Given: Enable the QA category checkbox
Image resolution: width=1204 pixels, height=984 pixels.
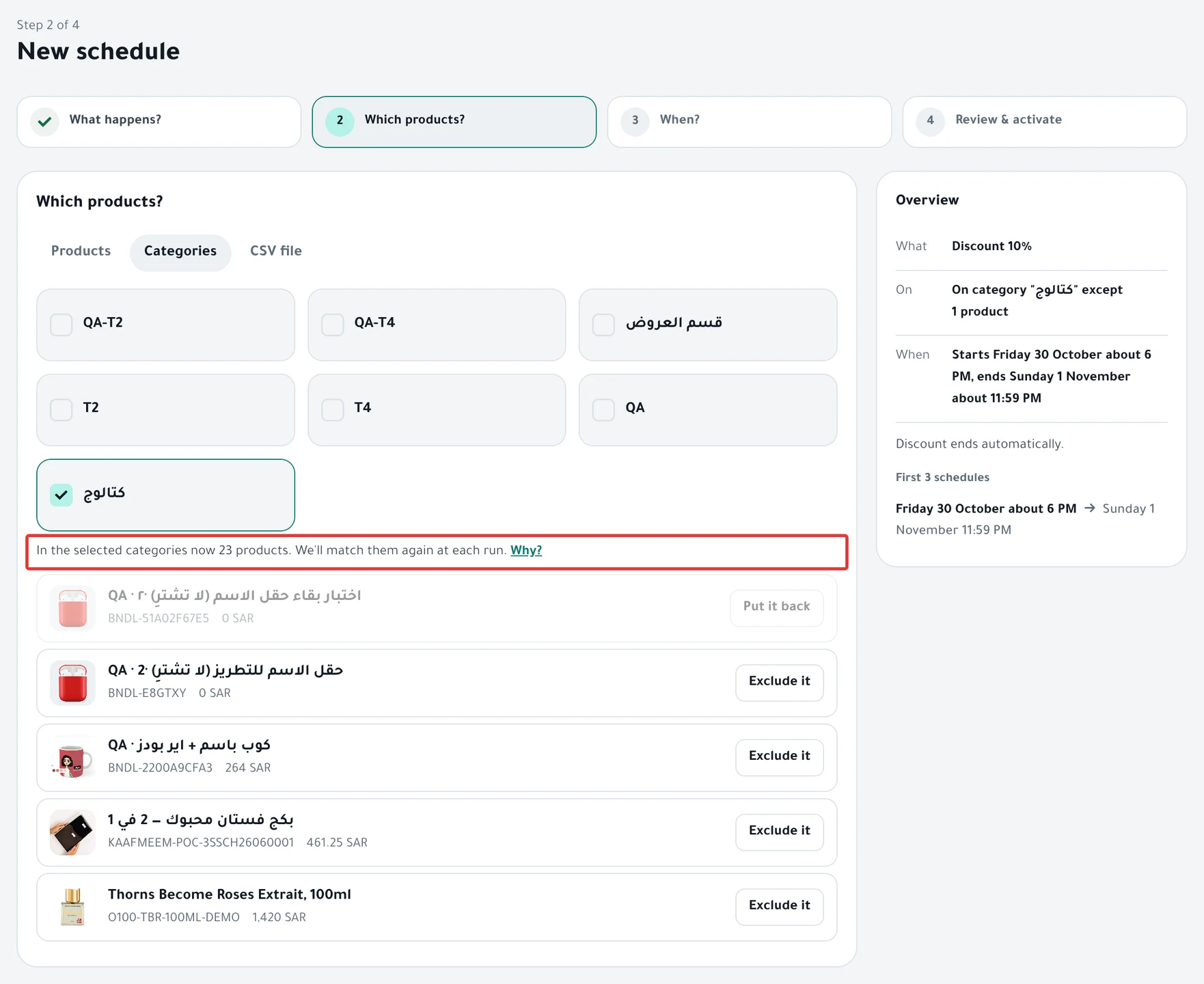Looking at the screenshot, I should pyautogui.click(x=603, y=410).
